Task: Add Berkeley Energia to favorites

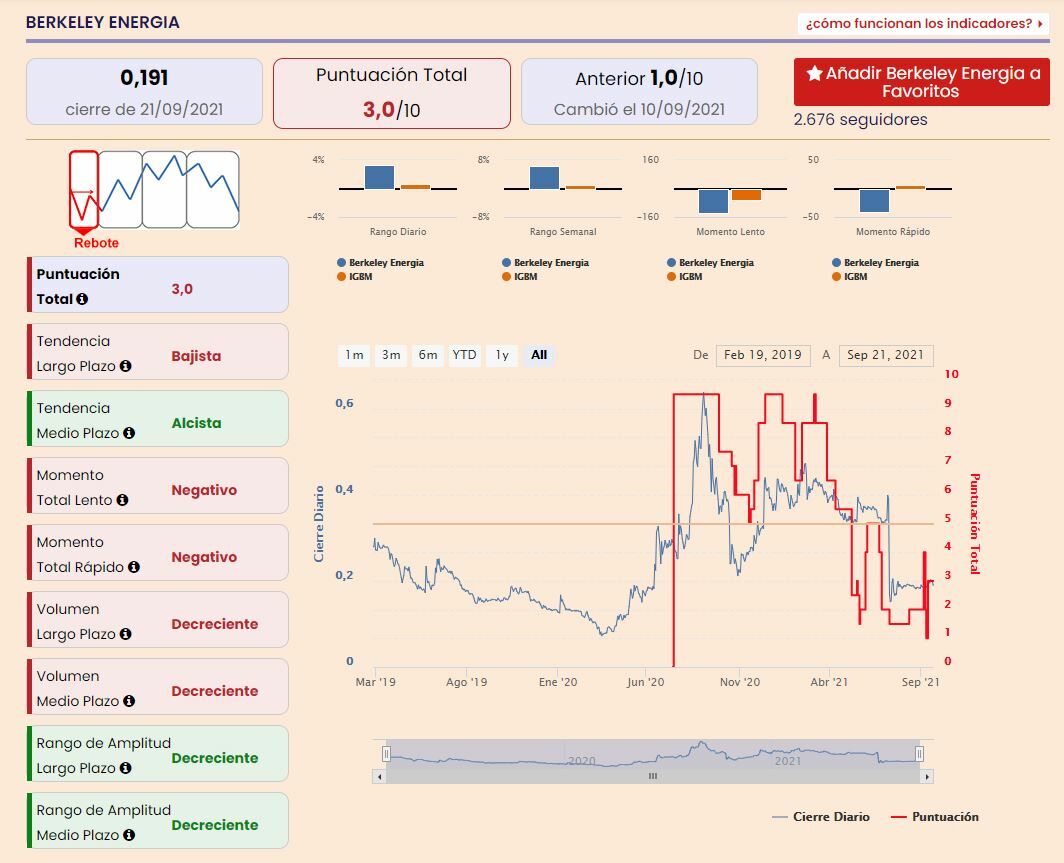Action: [x=922, y=82]
